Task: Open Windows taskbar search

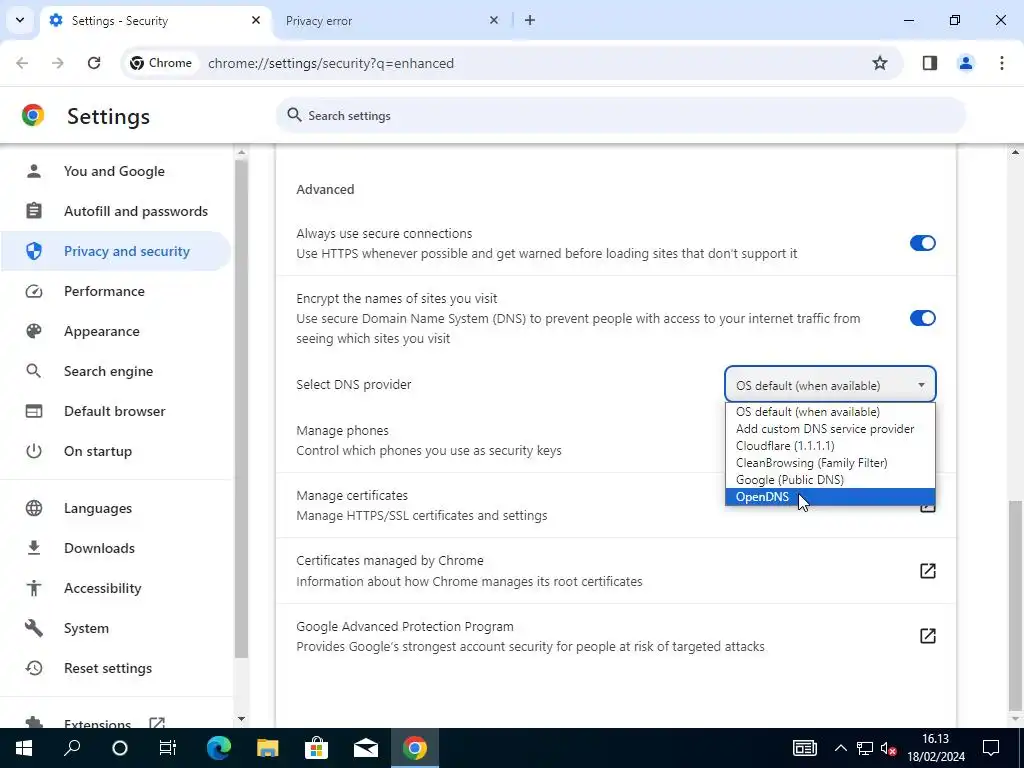Action: 72,748
